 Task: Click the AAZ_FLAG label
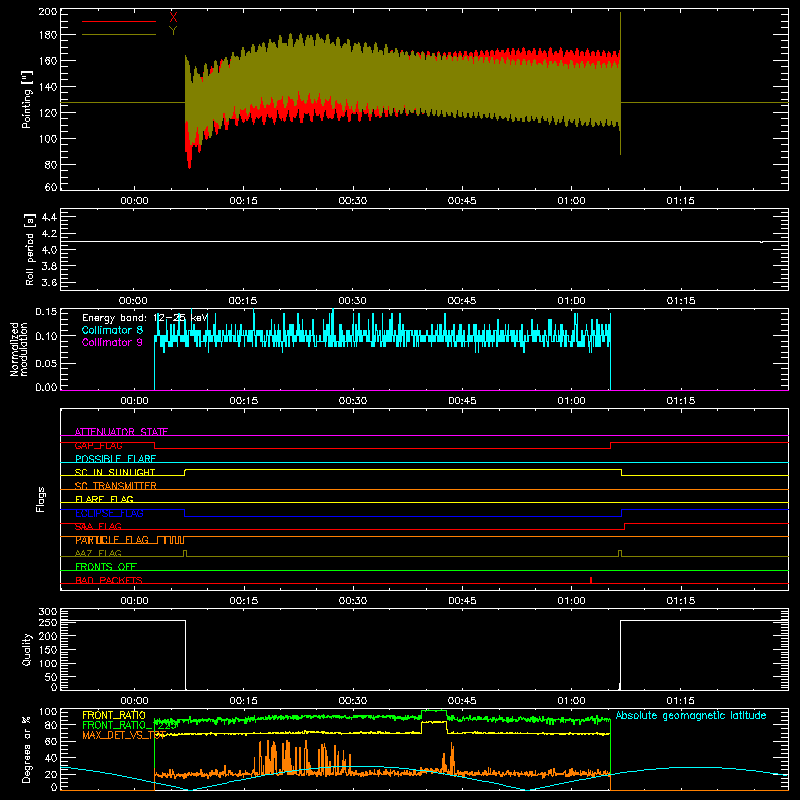[98, 553]
